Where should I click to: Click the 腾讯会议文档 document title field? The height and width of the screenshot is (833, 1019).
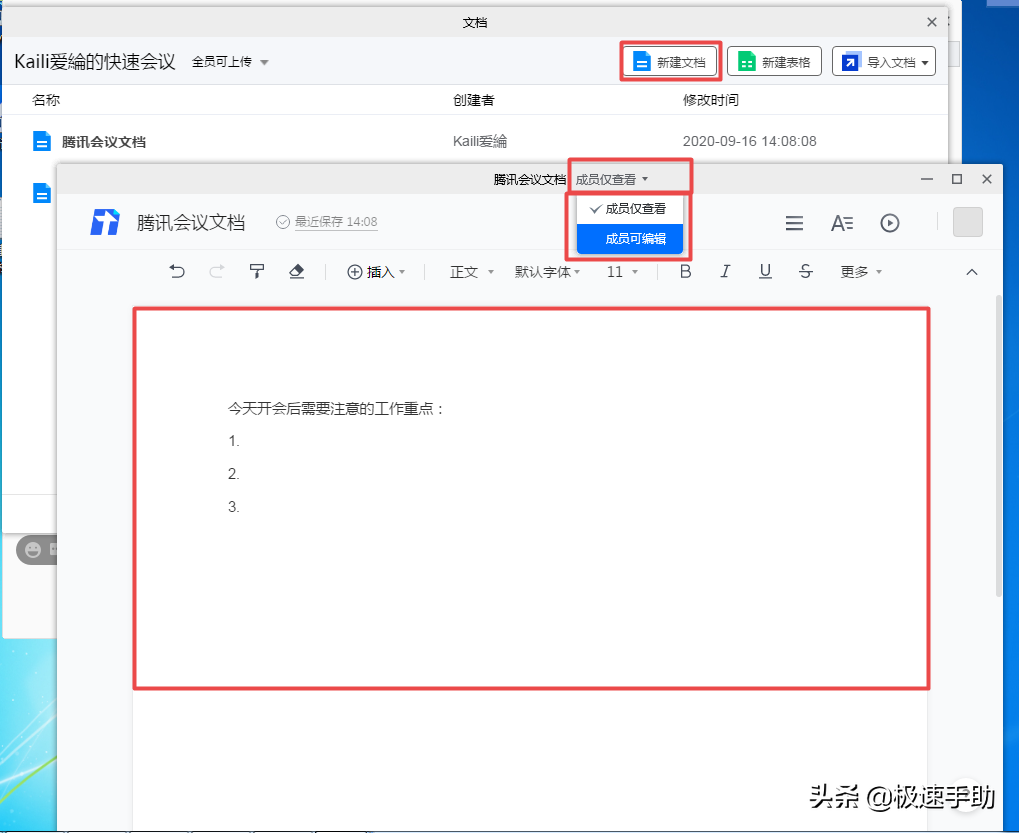coord(190,223)
